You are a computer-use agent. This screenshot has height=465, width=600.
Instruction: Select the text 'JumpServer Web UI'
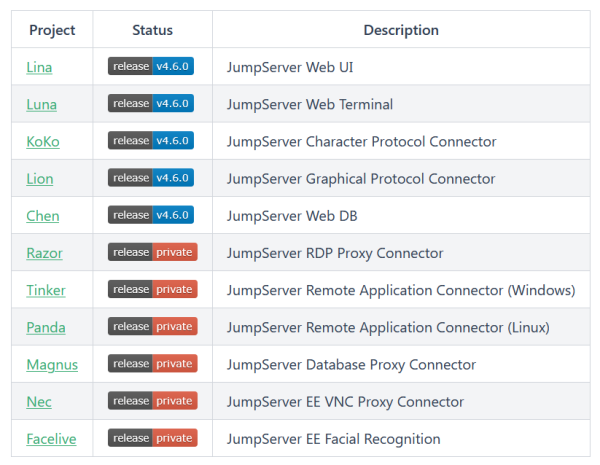point(290,67)
